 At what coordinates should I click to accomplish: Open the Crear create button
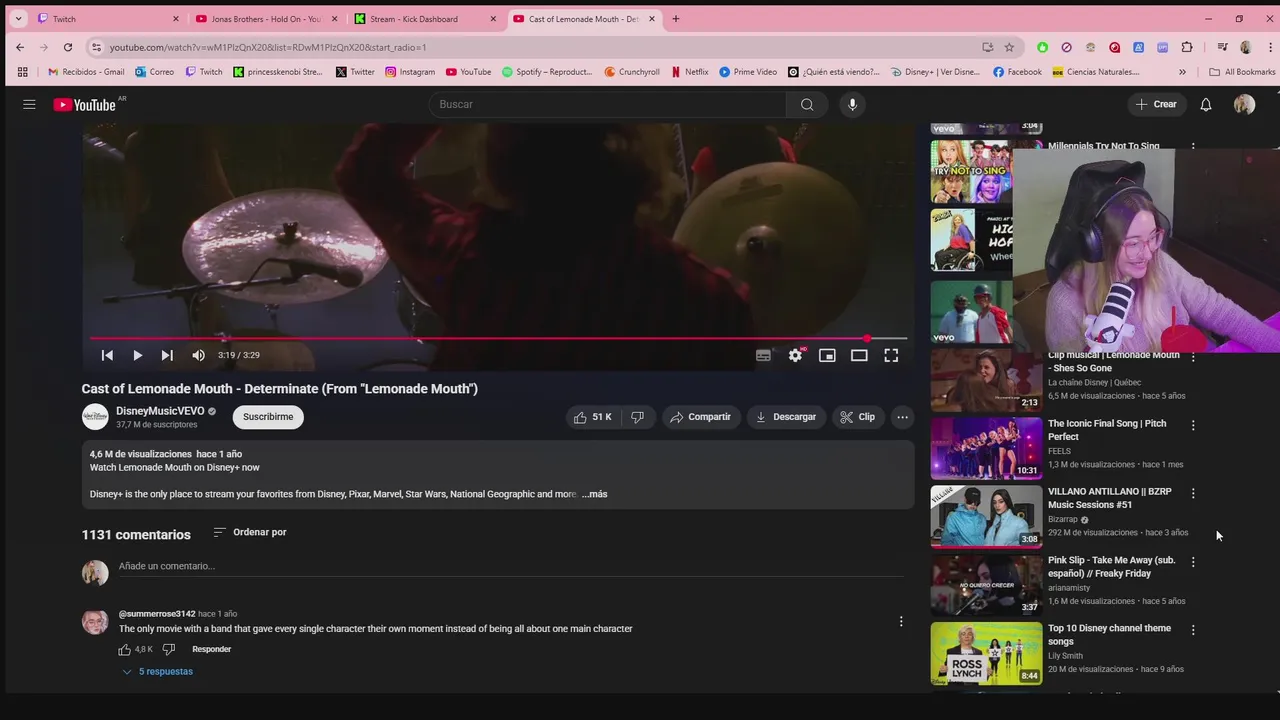(x=1156, y=104)
